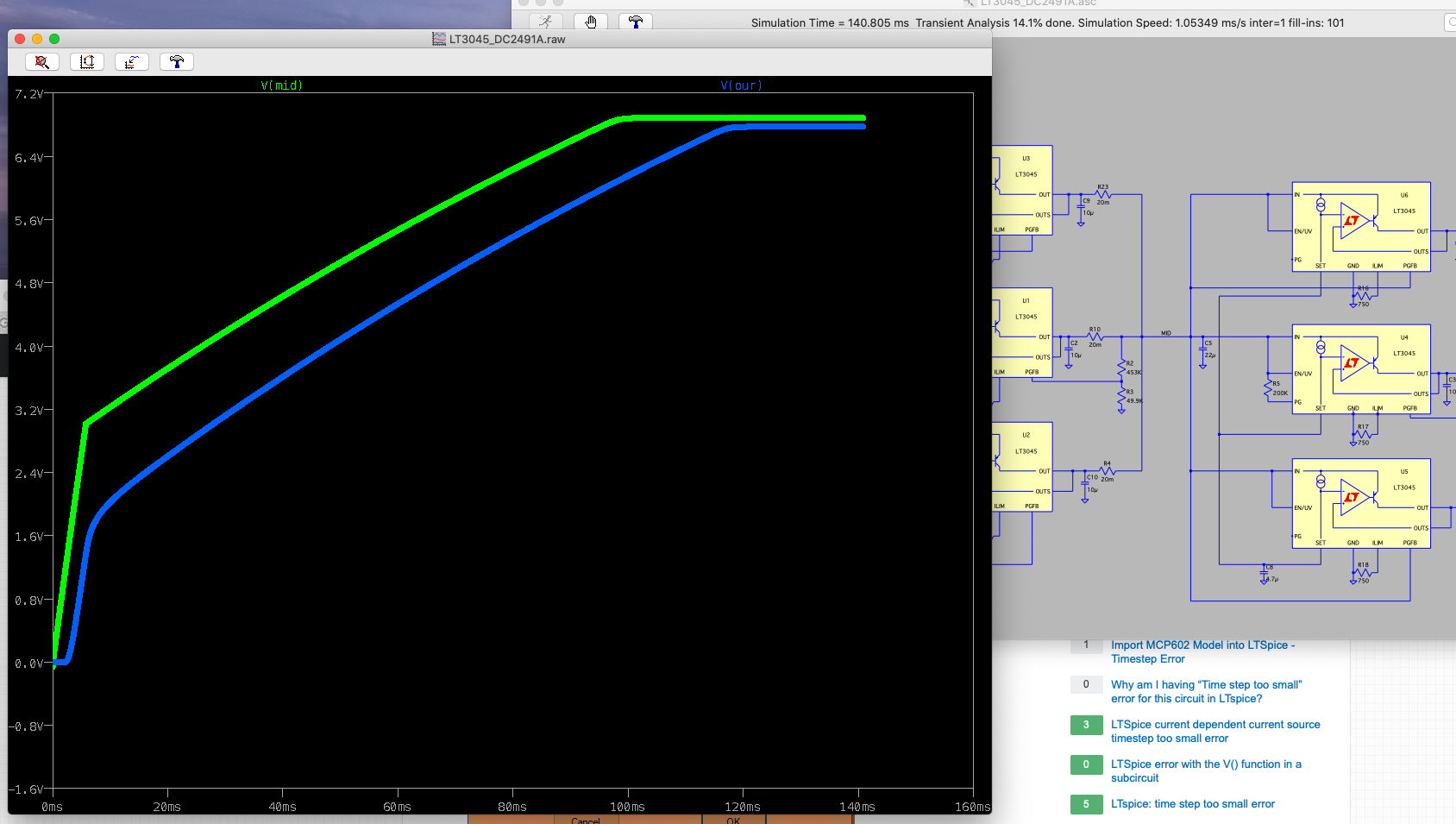Click the simulation status bar text
Image resolution: width=1456 pixels, height=824 pixels.
click(1047, 23)
